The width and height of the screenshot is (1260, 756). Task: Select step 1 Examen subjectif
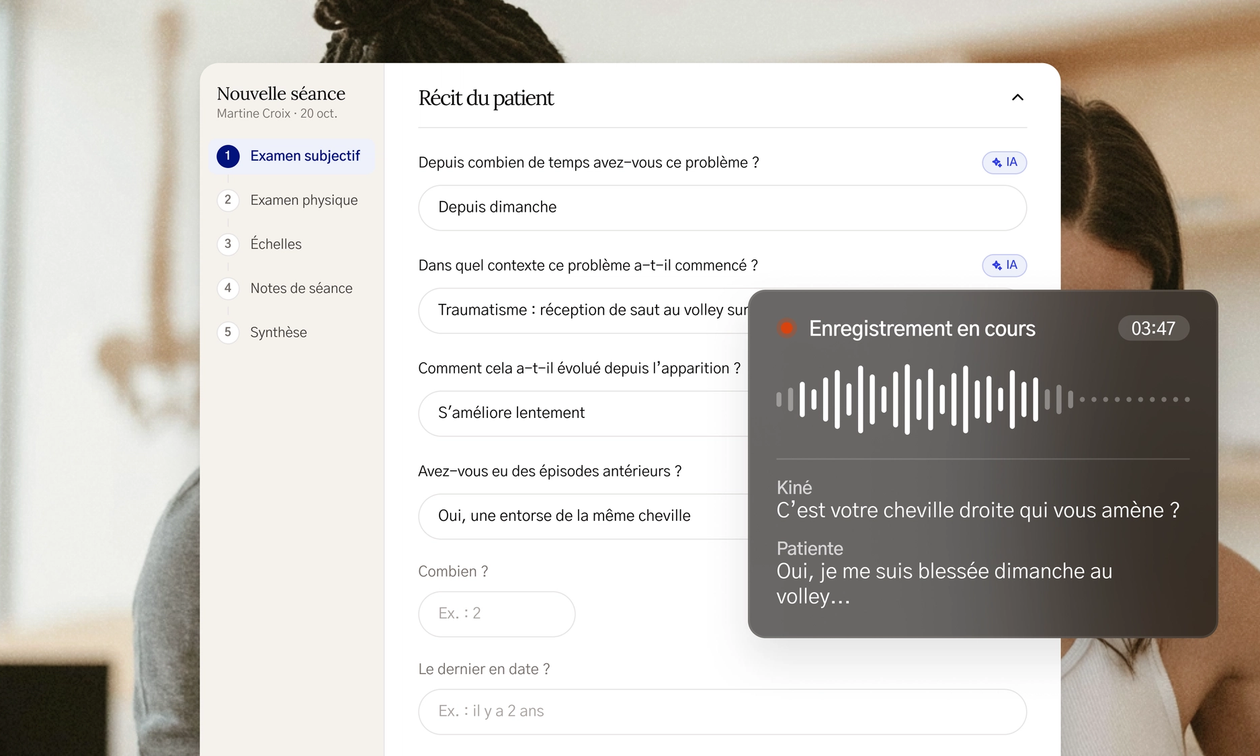point(292,156)
